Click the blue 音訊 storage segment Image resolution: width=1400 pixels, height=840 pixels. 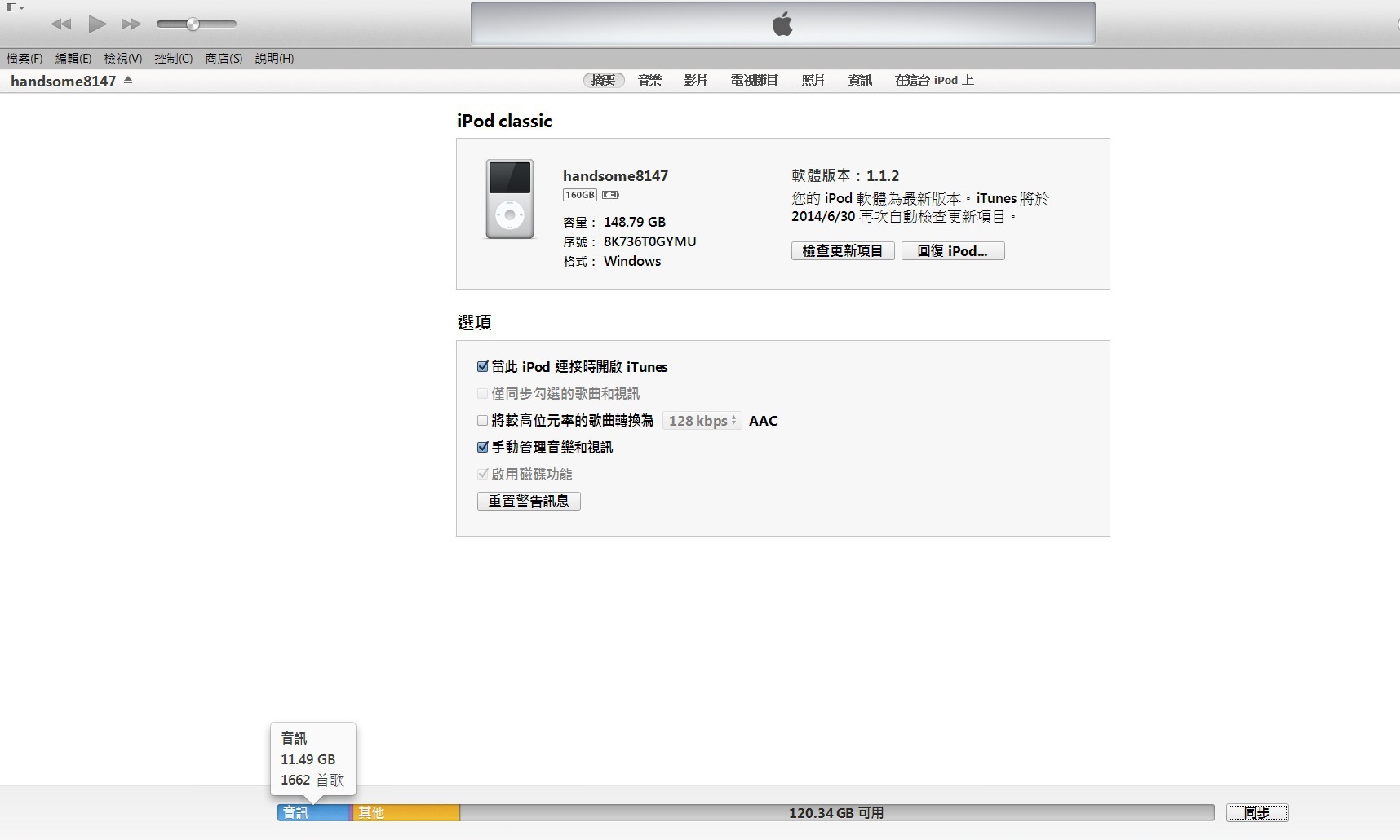click(x=313, y=812)
